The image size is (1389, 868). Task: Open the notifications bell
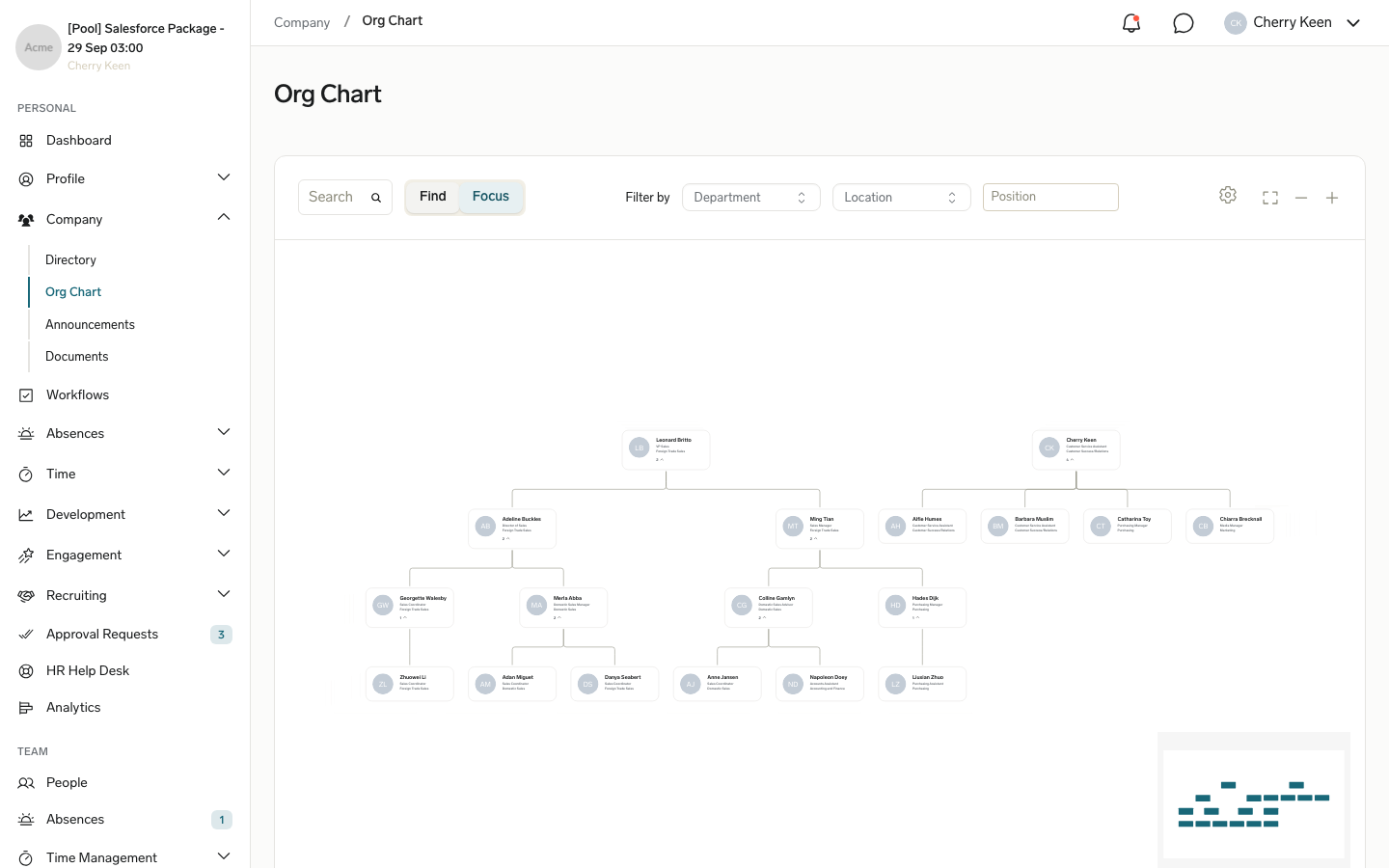[x=1131, y=23]
